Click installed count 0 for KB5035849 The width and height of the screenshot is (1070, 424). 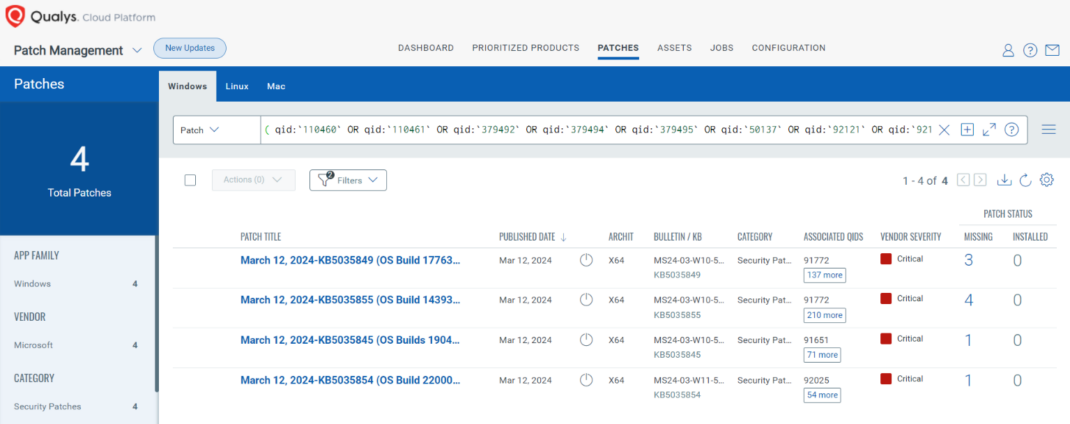1017,260
